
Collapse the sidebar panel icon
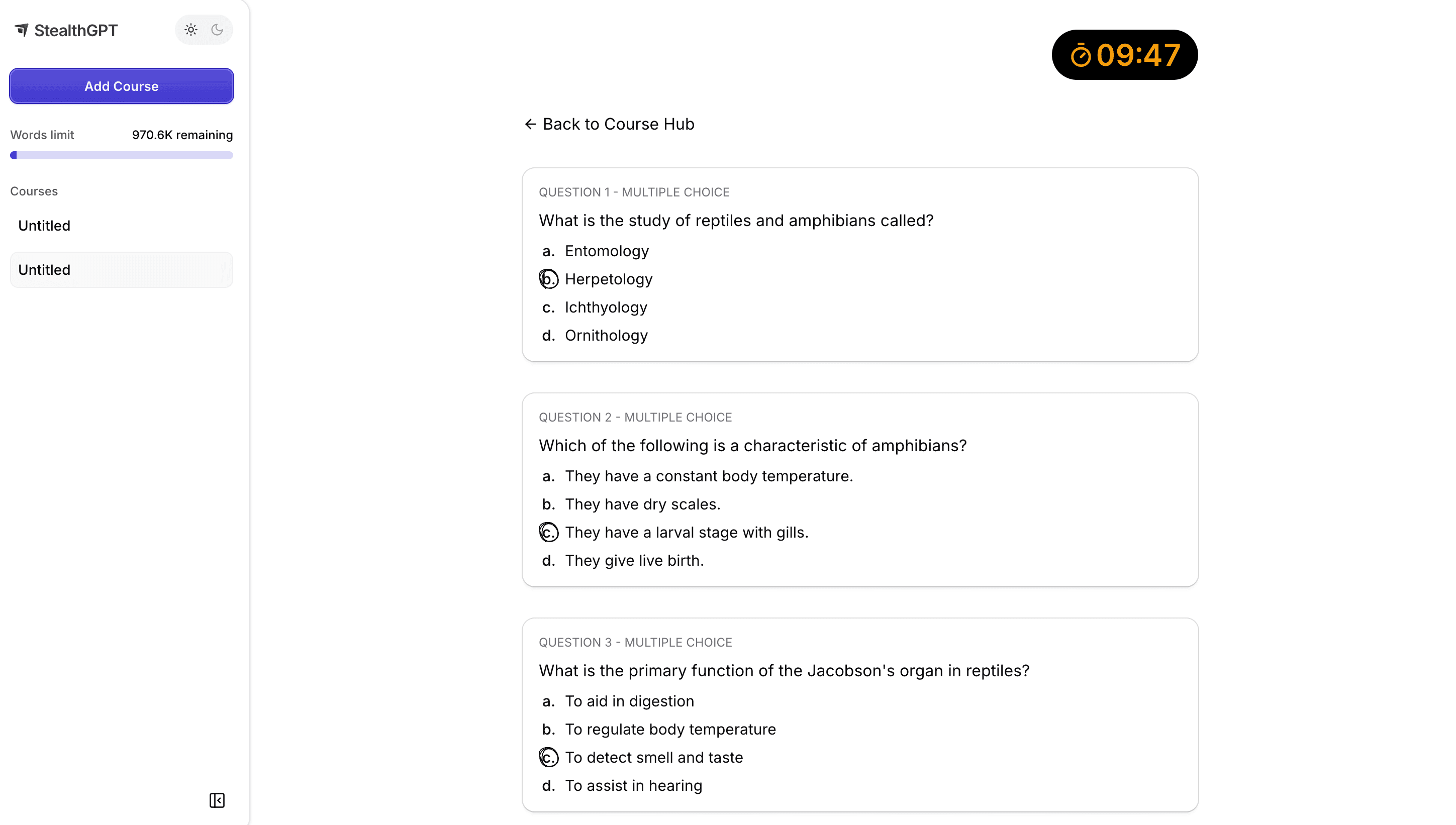point(217,800)
